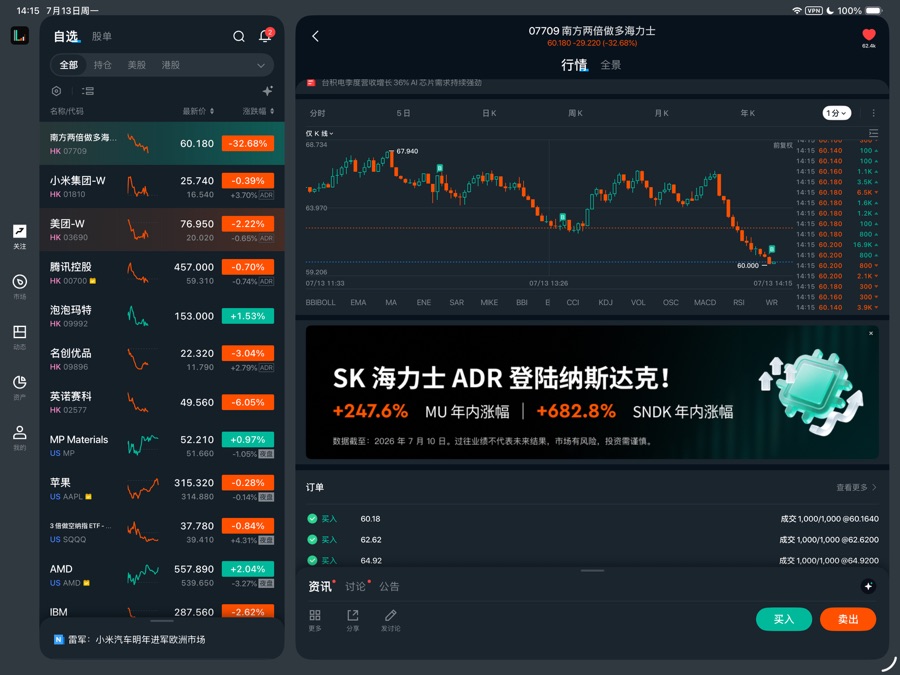Tap the red news icon in 台积电 ticker
Image resolution: width=900 pixels, height=675 pixels.
311,83
